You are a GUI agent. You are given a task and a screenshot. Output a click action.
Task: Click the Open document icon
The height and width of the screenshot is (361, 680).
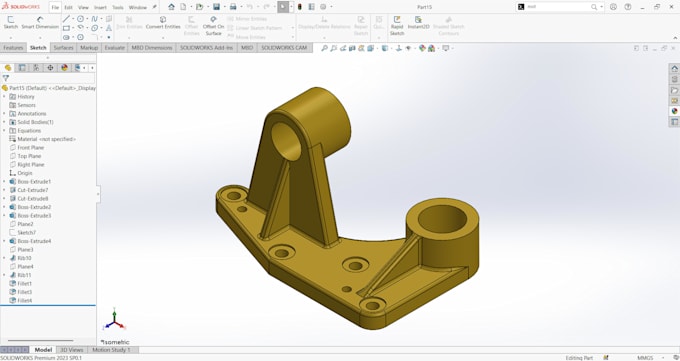point(199,7)
